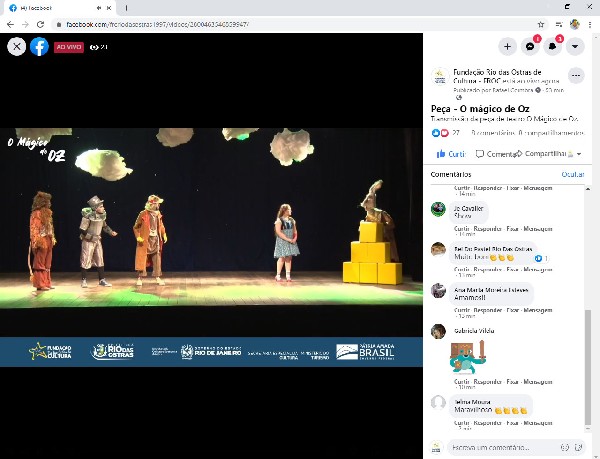
Task: Click the love heart reaction icon
Action: (x=444, y=133)
